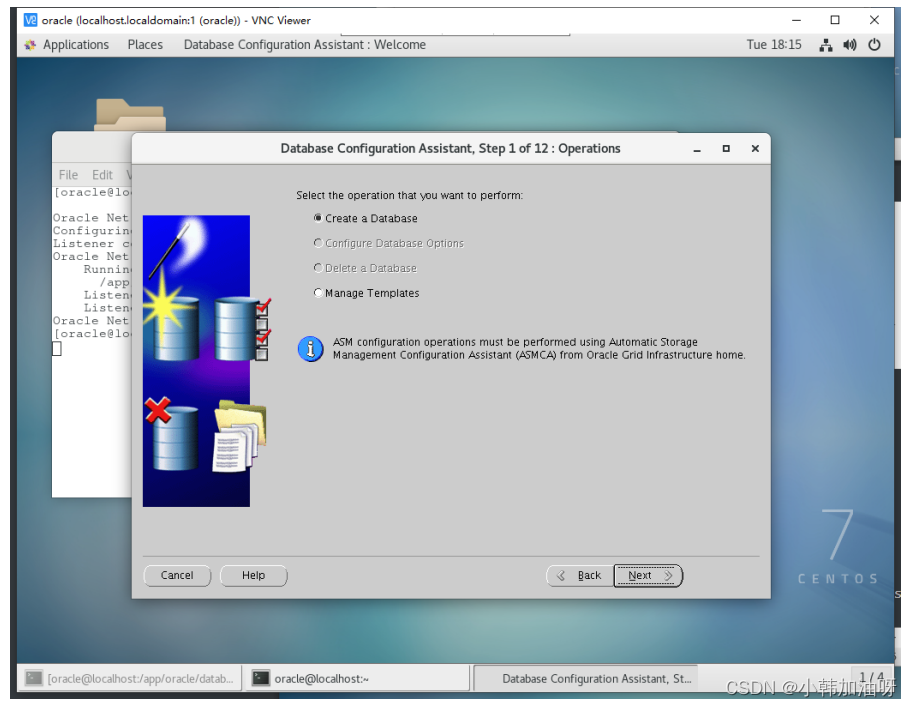
Task: Open the Applications menu in top panel
Action: (x=76, y=45)
